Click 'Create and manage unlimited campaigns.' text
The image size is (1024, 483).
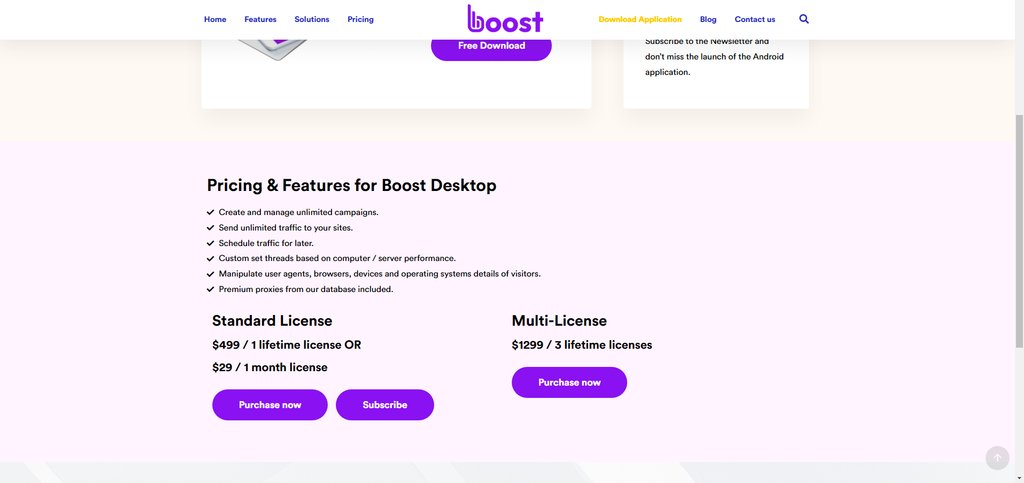pyautogui.click(x=298, y=212)
